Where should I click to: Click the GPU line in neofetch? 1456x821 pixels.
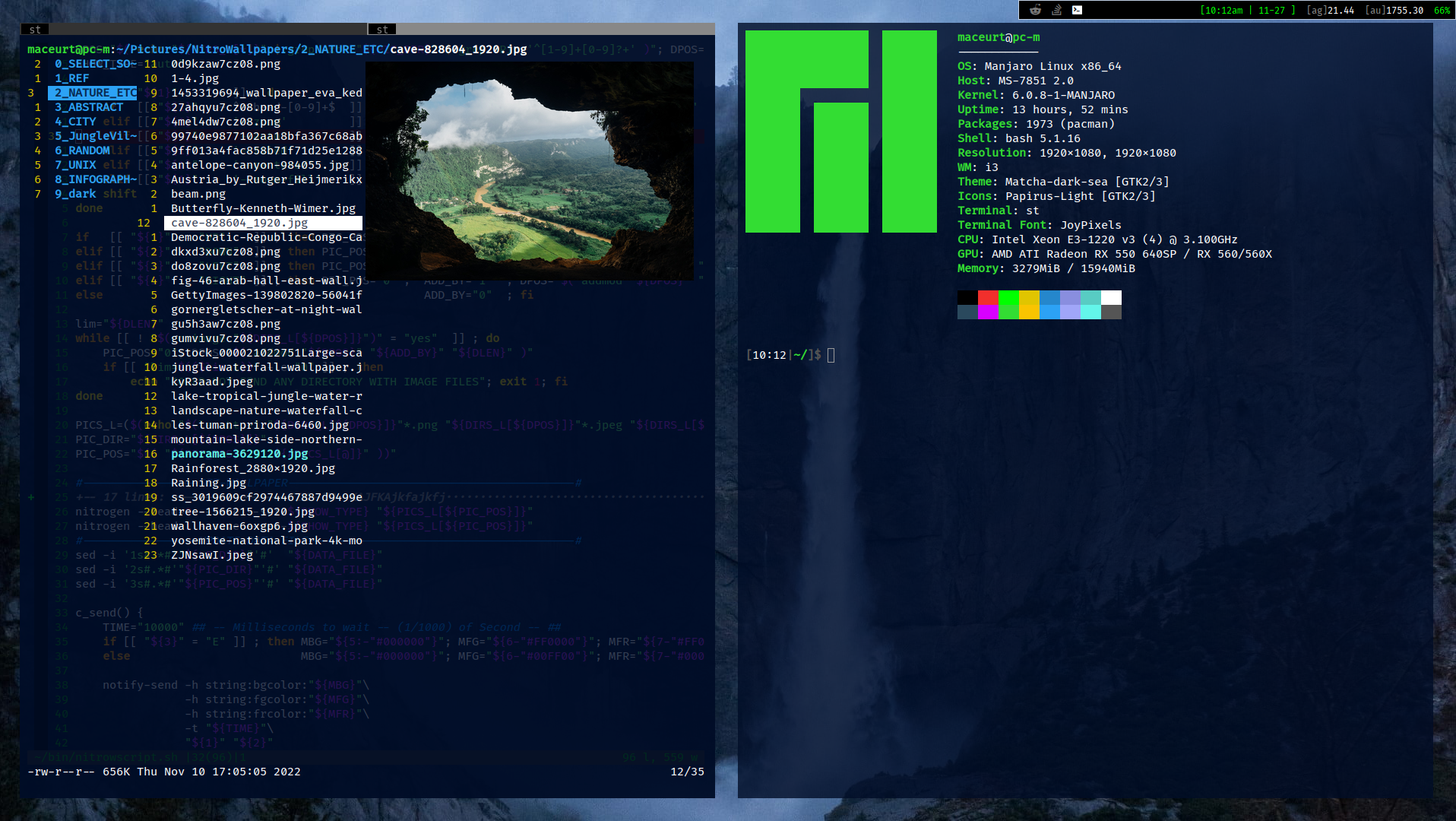coord(1115,254)
